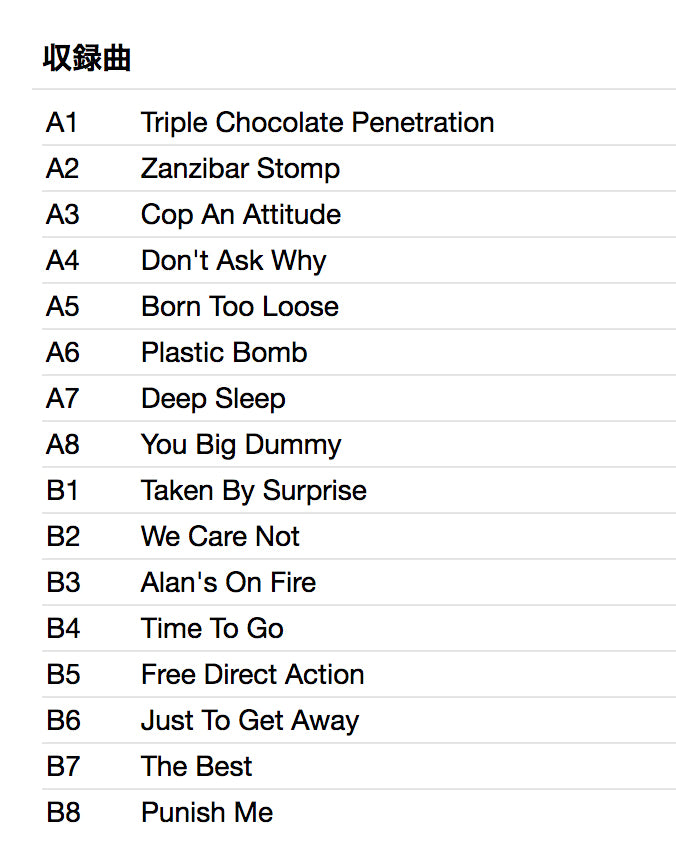
Task: Choose the Alan's On Fire track
Action: [228, 583]
